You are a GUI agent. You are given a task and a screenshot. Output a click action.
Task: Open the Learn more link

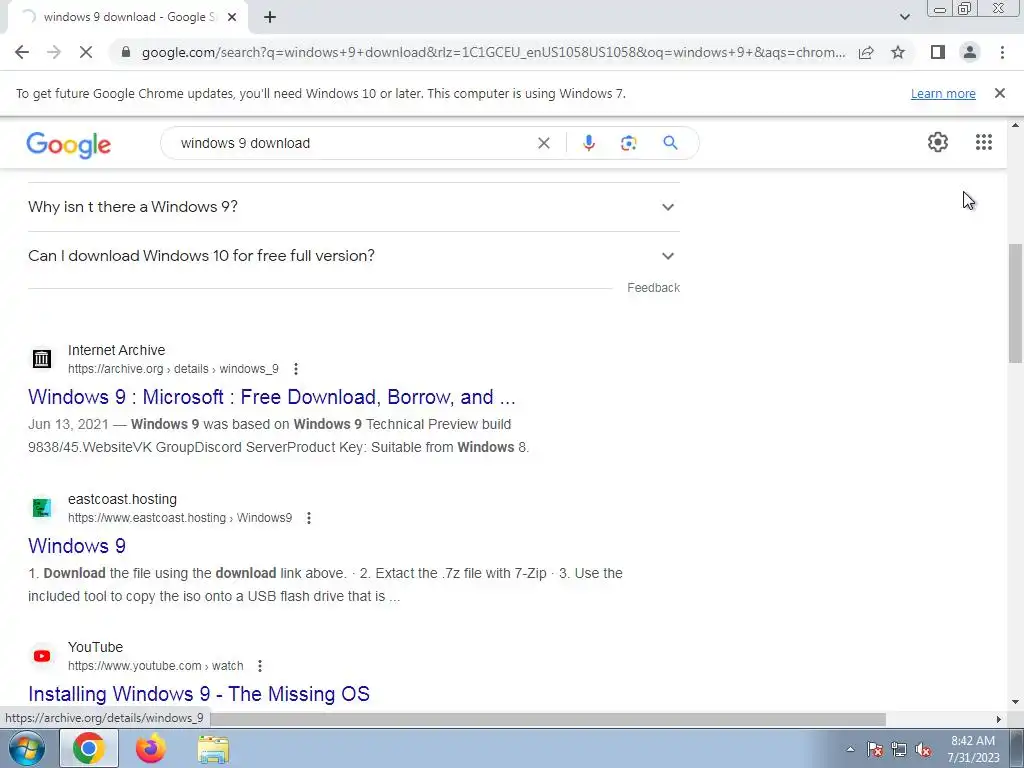pos(943,93)
